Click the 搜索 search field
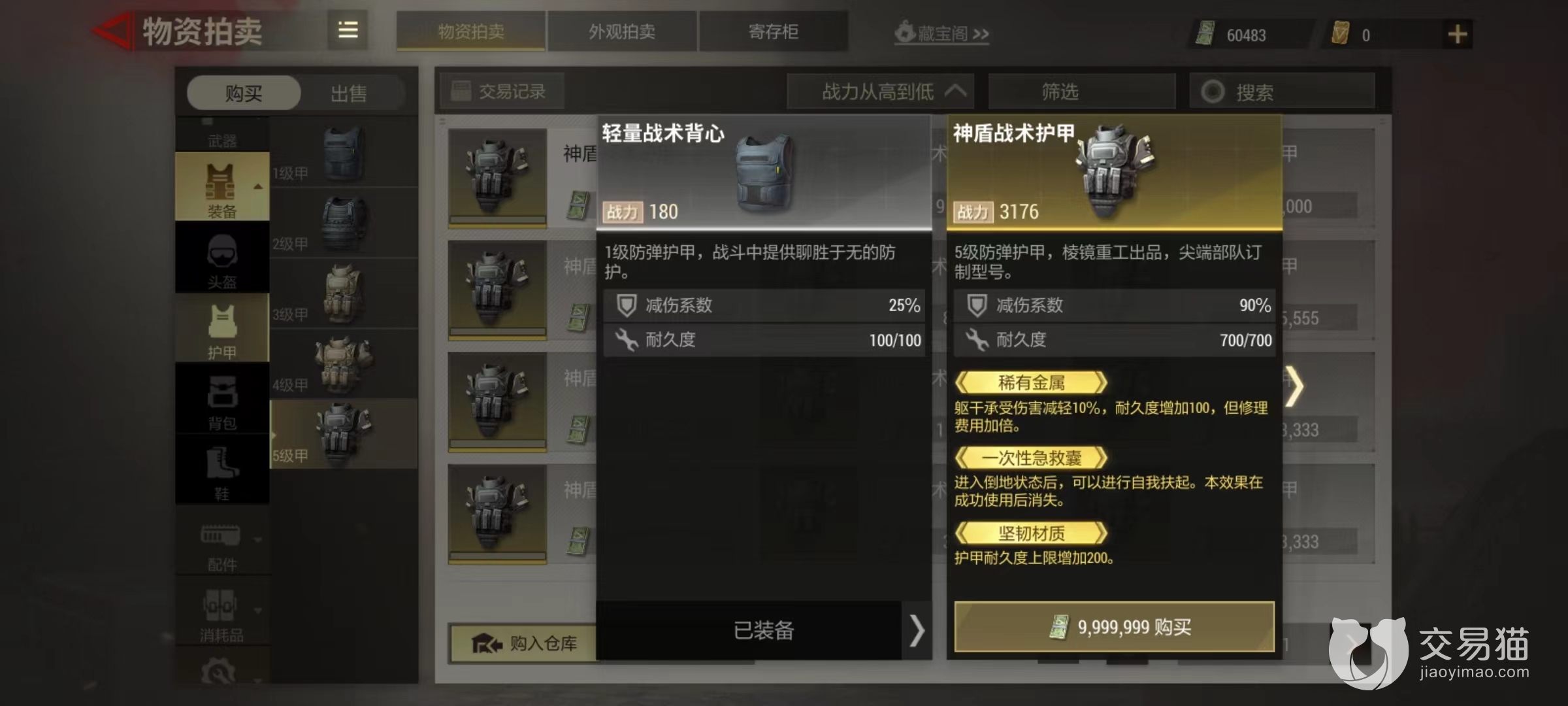The image size is (1568, 706). tap(1282, 92)
